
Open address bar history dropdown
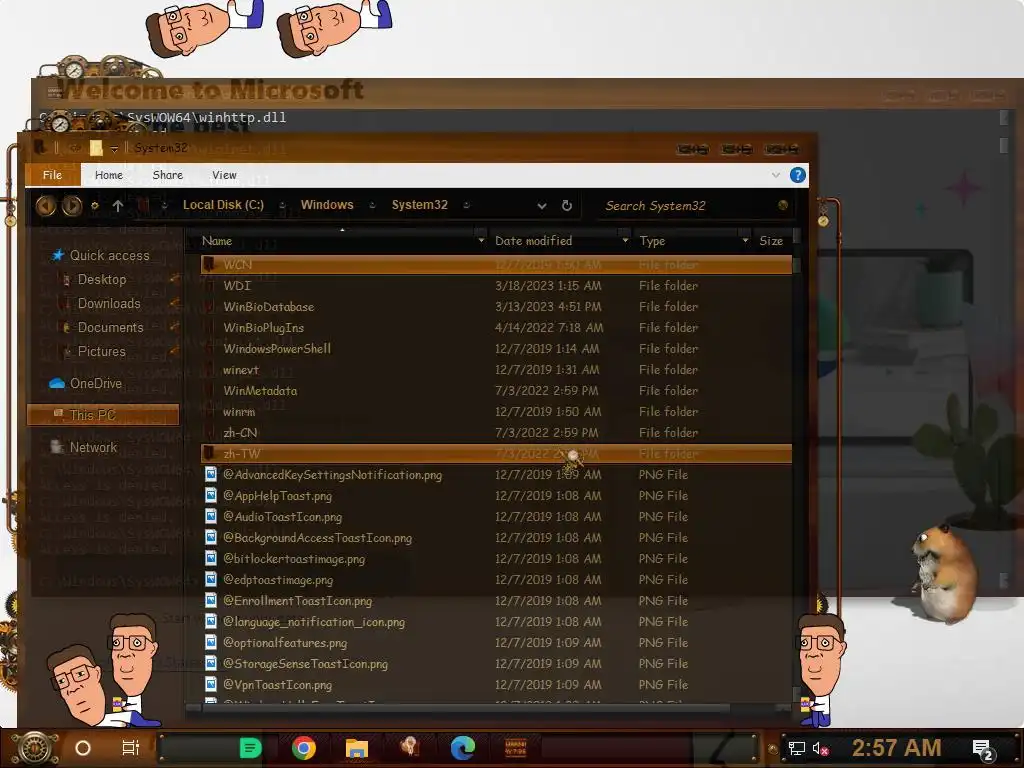click(x=541, y=206)
